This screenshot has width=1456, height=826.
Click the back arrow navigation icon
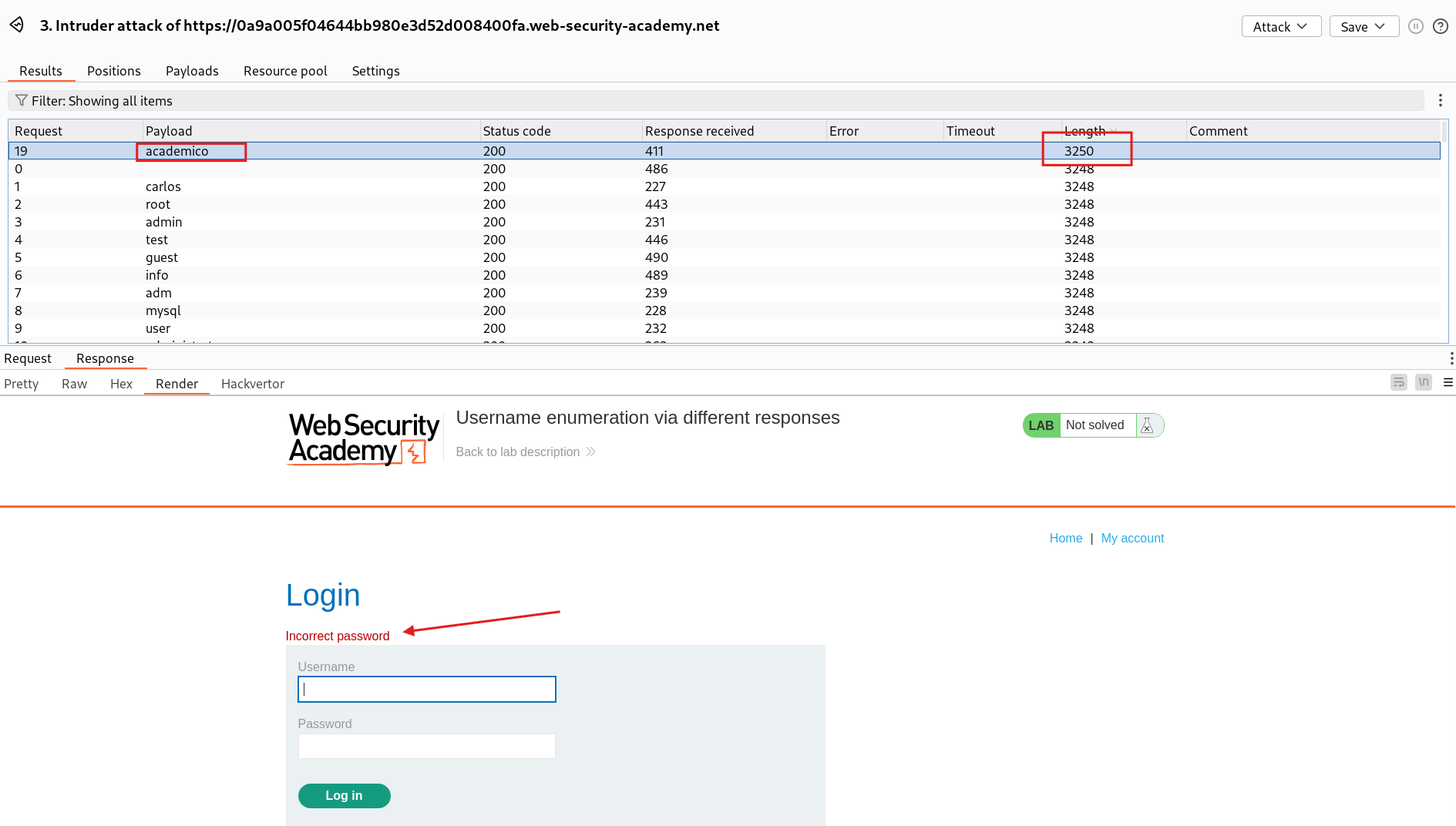pos(17,25)
